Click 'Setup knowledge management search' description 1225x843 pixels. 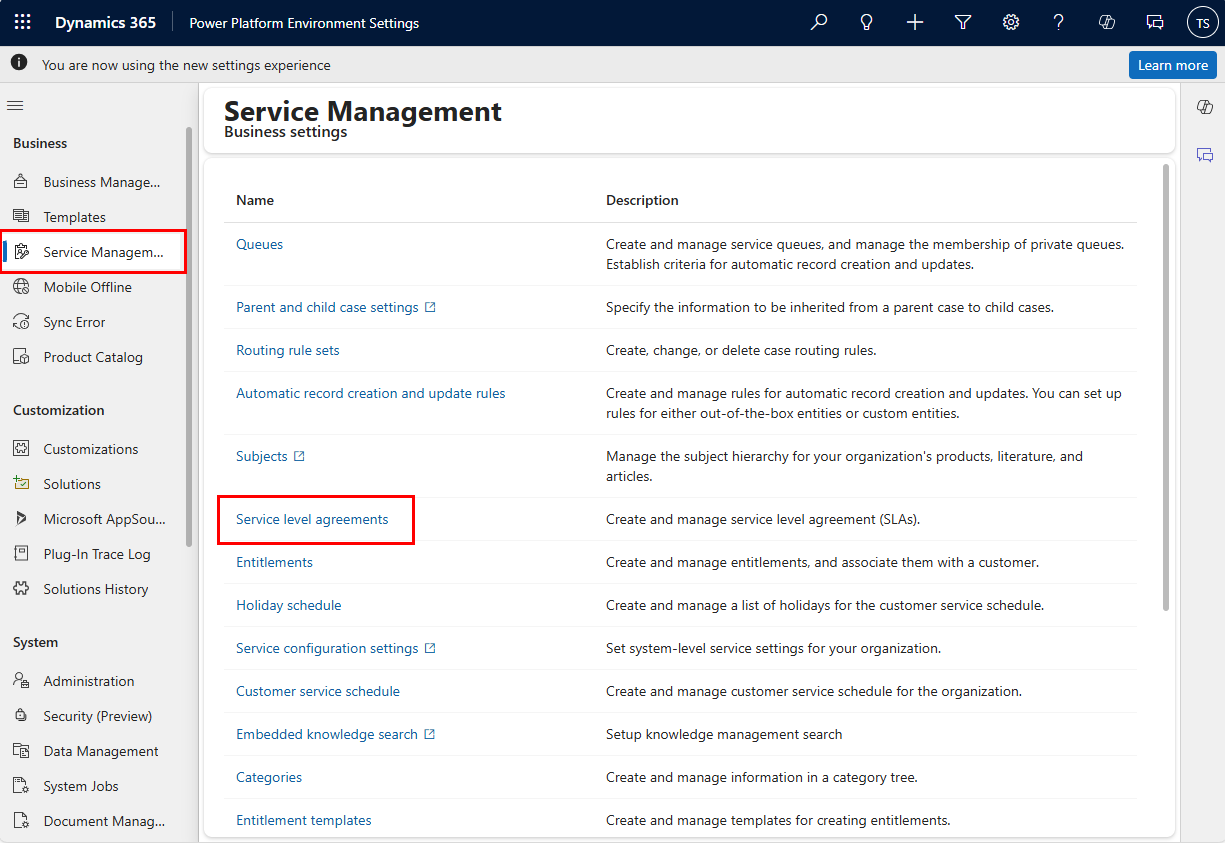[724, 734]
